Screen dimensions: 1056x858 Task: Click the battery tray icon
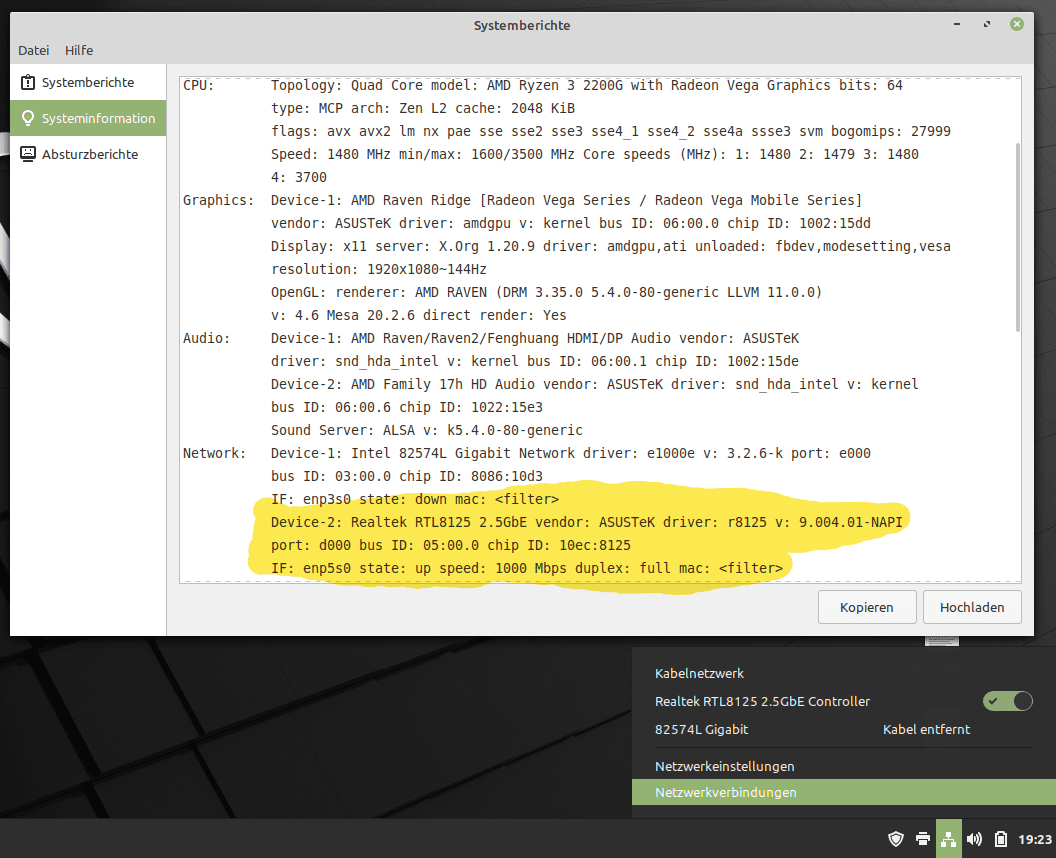(x=1001, y=838)
